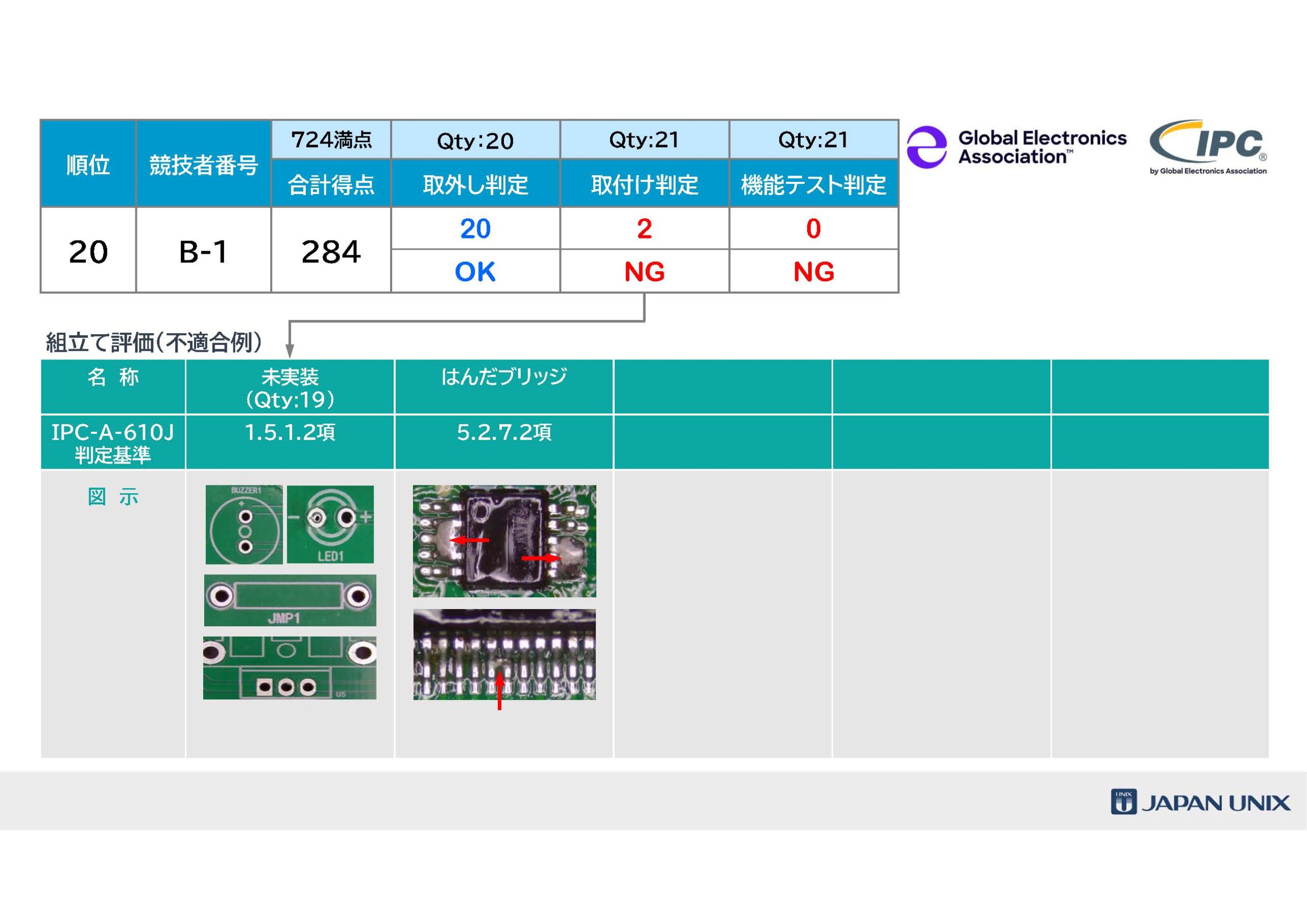The image size is (1307, 924).
Task: Click the solder bridge chip photo
Action: pos(504,541)
